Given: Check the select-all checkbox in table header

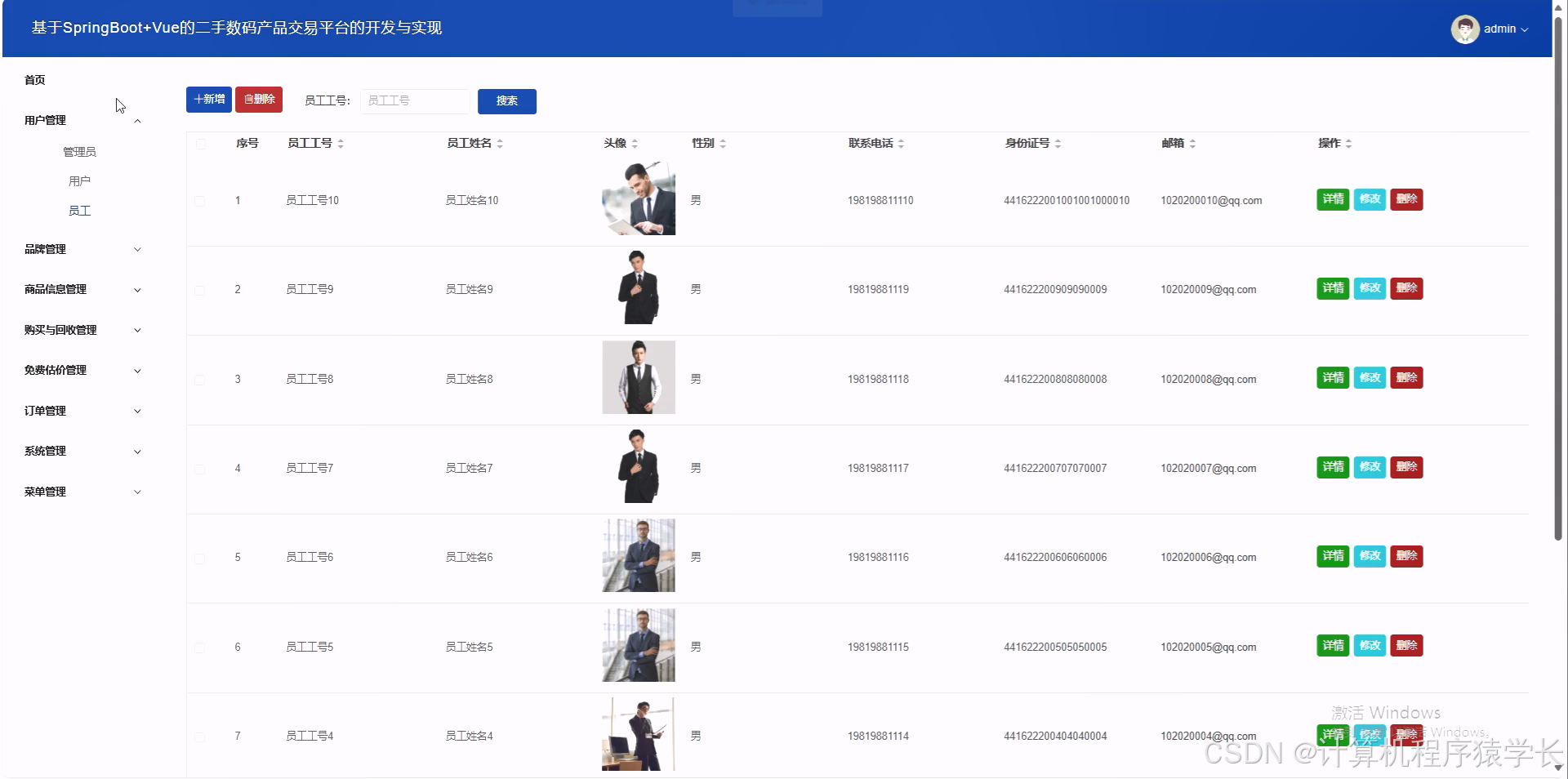Looking at the screenshot, I should click(x=199, y=143).
